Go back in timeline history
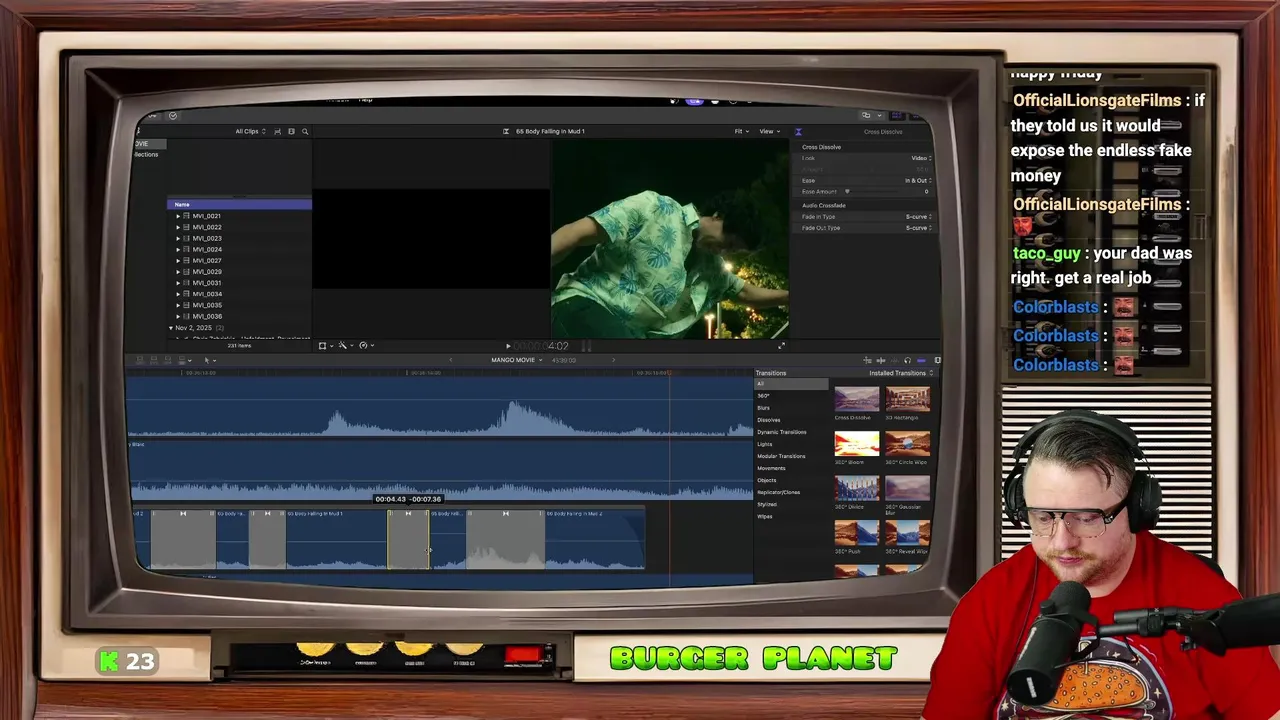The width and height of the screenshot is (1280, 720). point(450,360)
